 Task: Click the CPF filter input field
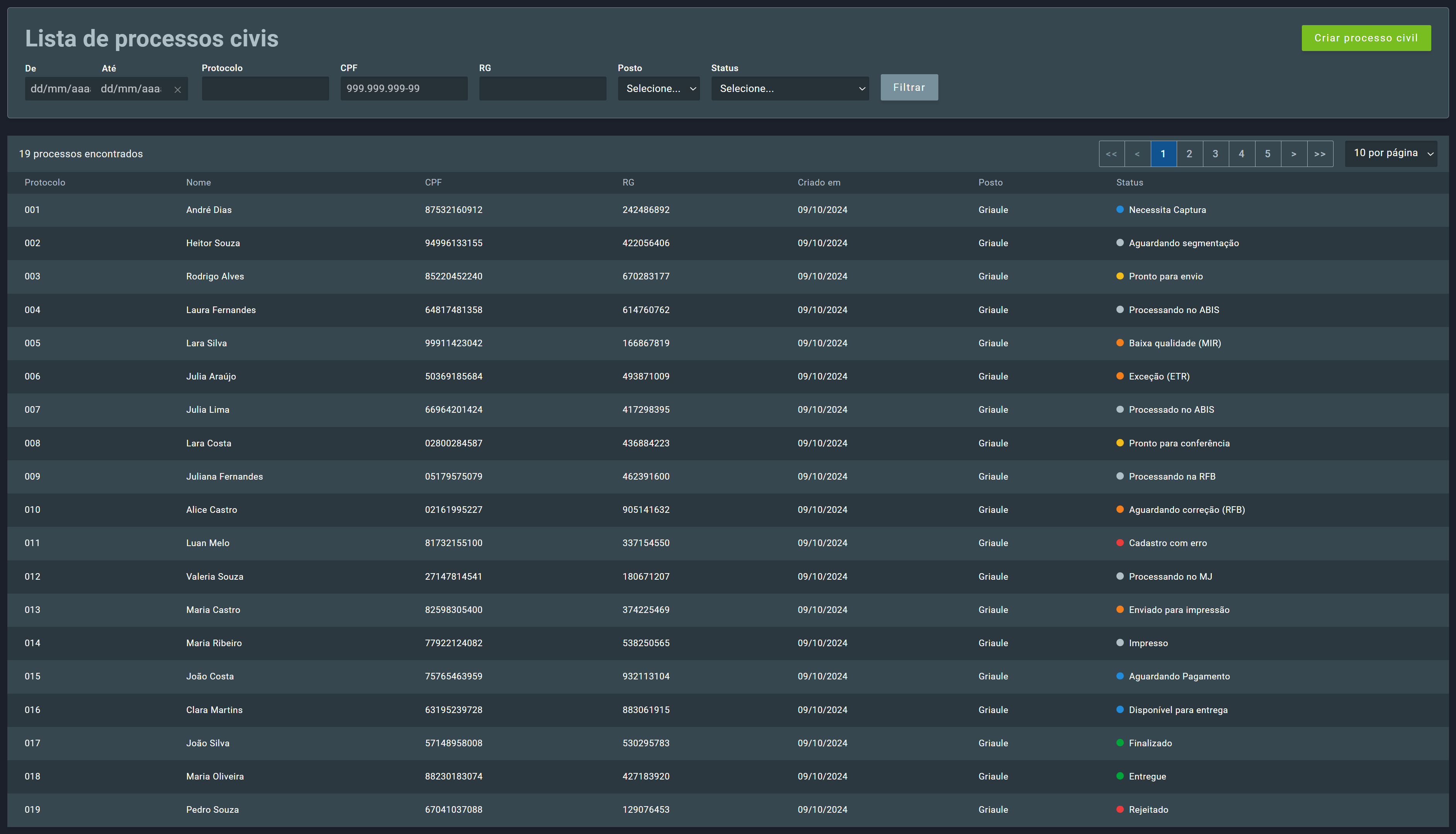coord(404,89)
